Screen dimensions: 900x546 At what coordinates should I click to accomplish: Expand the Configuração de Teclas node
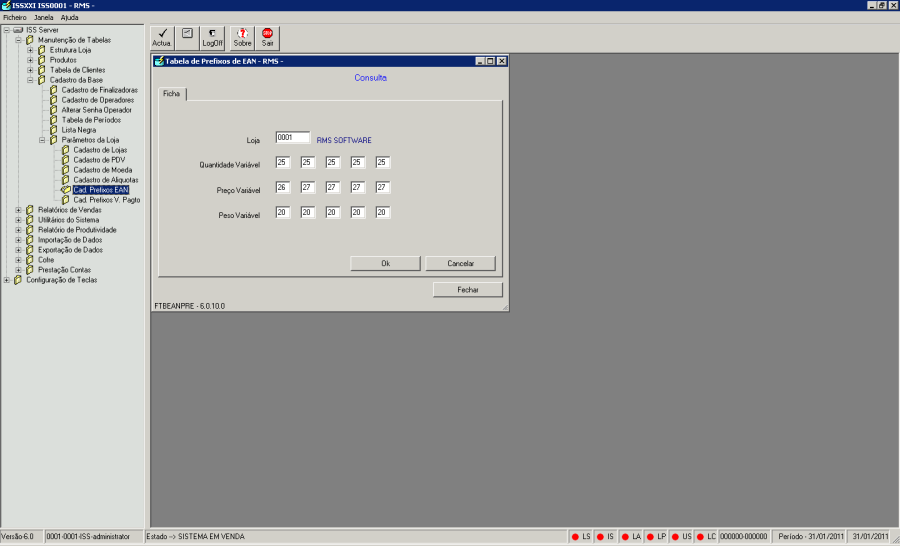[7, 280]
